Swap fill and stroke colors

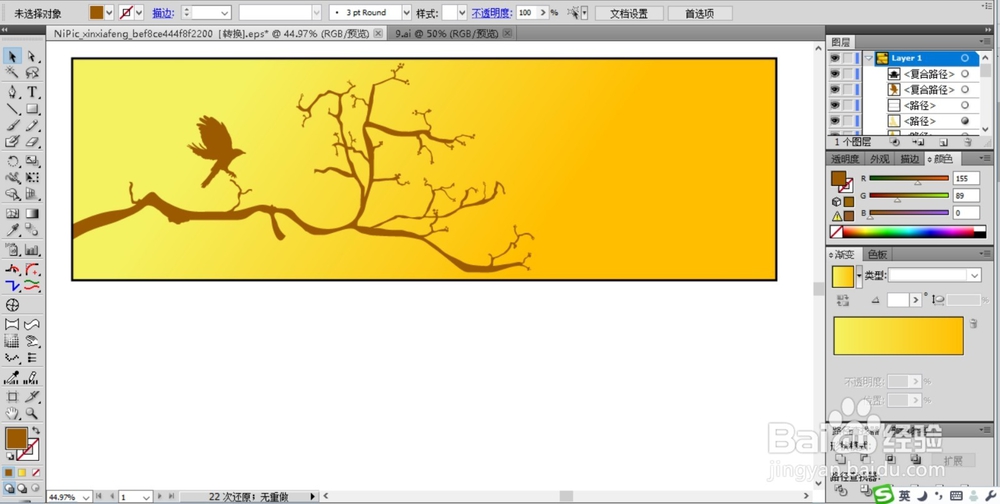click(36, 431)
